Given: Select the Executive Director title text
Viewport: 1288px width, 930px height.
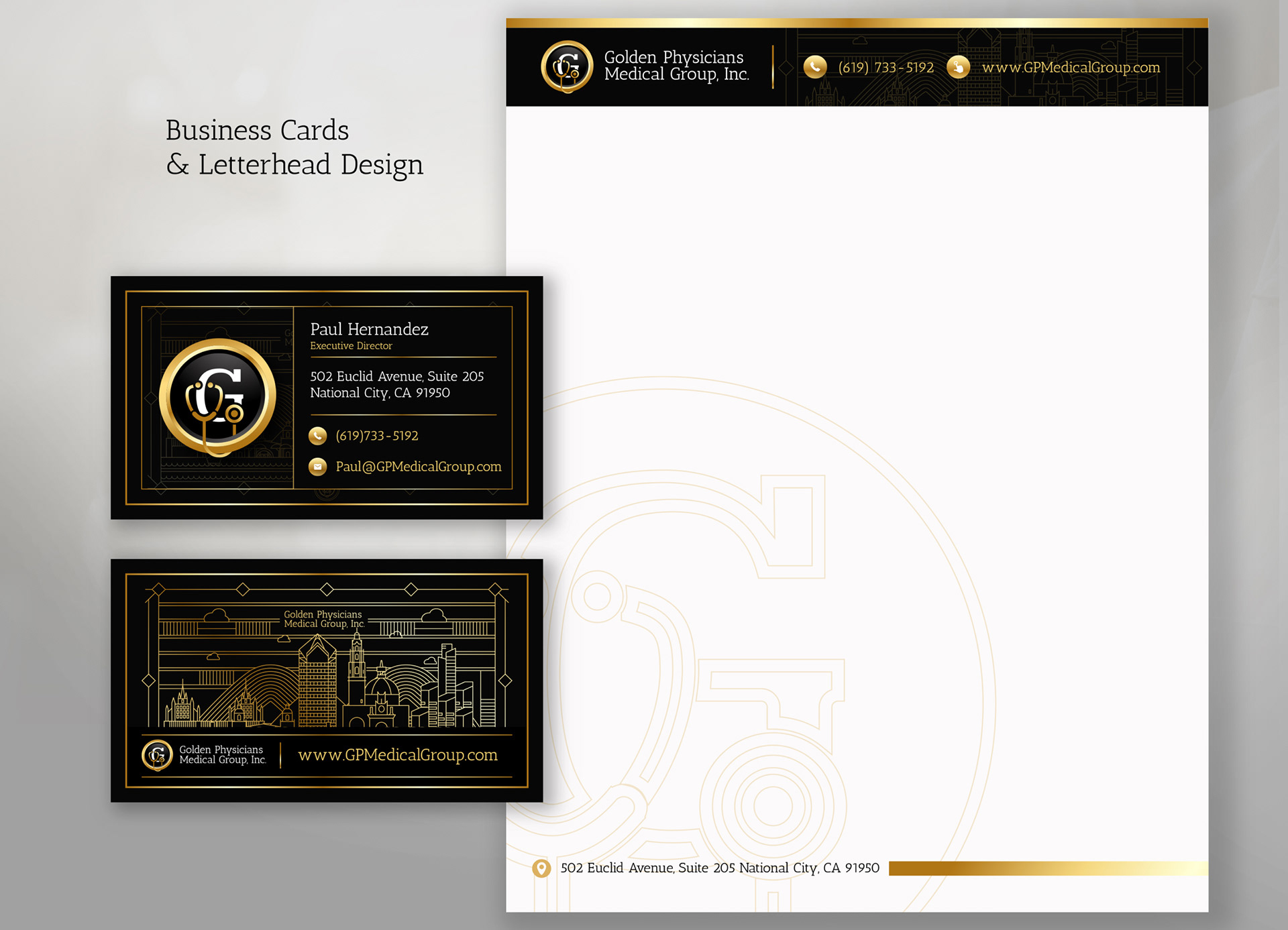Looking at the screenshot, I should click(351, 346).
